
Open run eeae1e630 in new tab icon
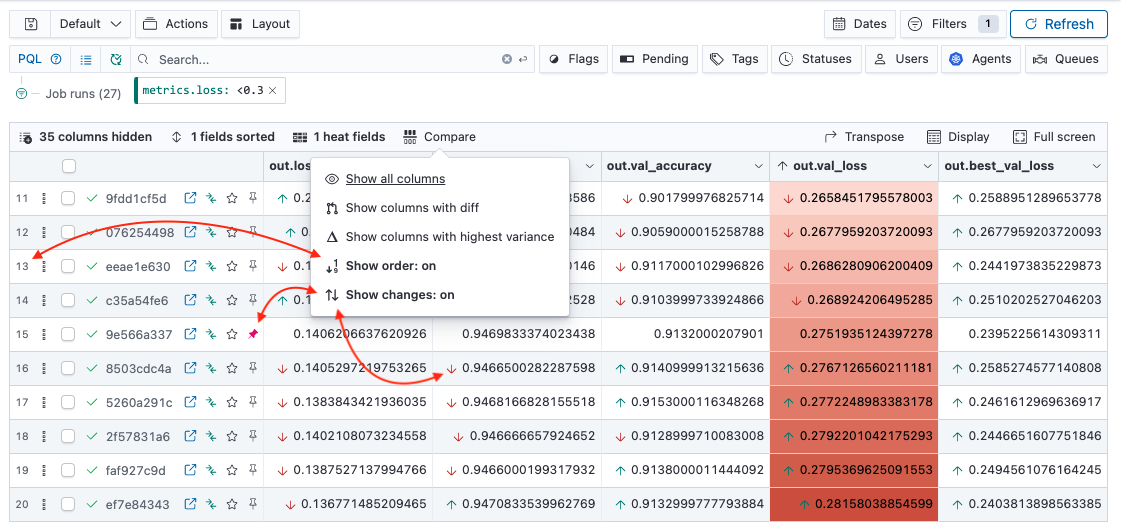click(x=190, y=266)
